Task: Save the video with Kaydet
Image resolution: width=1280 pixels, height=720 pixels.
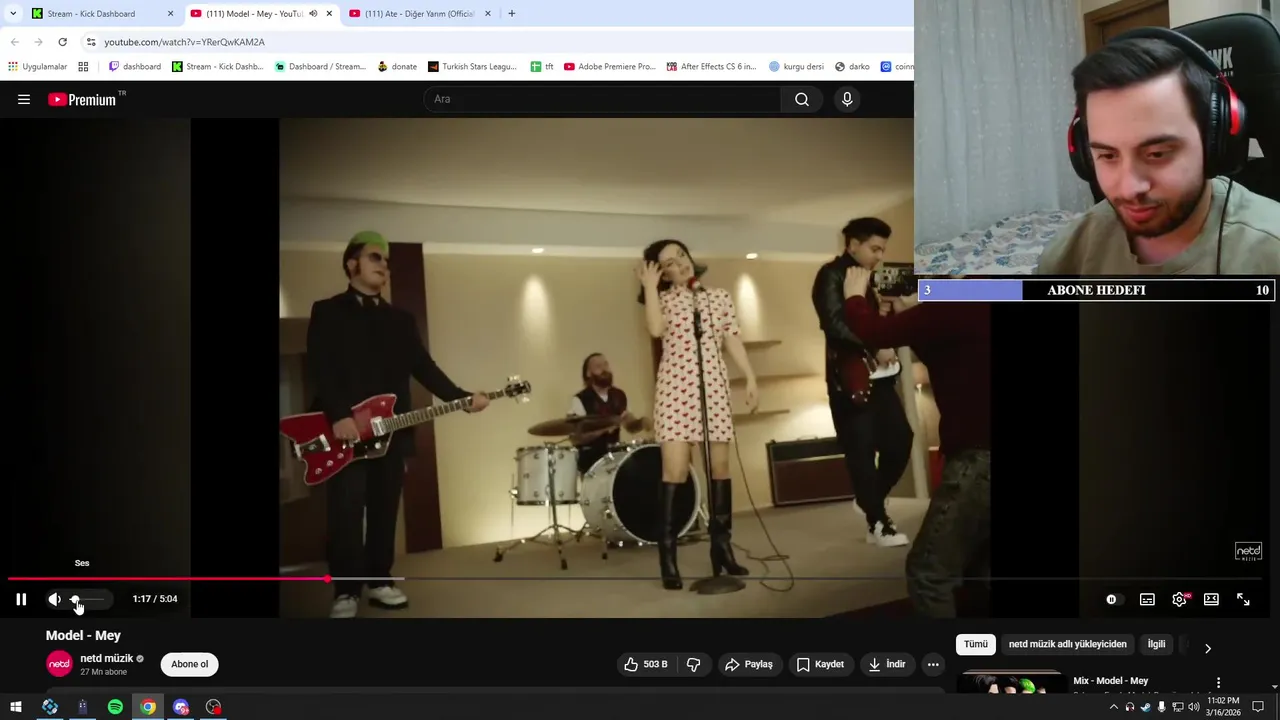Action: pos(820,664)
